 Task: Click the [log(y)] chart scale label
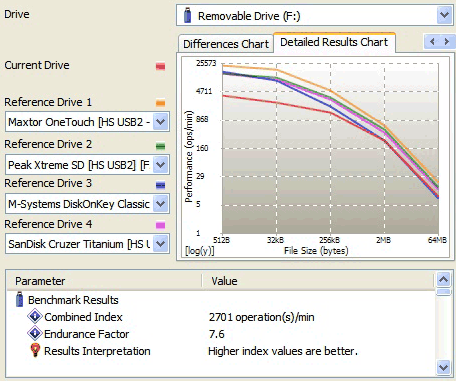[x=200, y=251]
